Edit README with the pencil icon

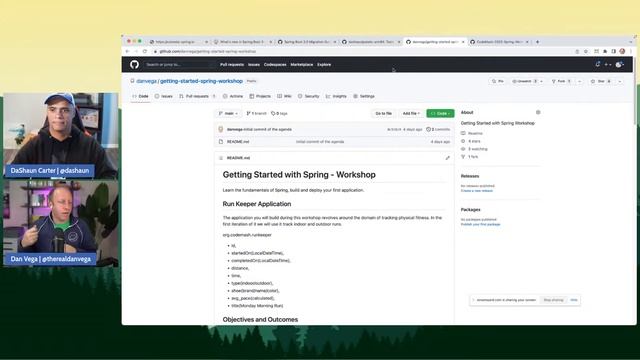[447, 158]
